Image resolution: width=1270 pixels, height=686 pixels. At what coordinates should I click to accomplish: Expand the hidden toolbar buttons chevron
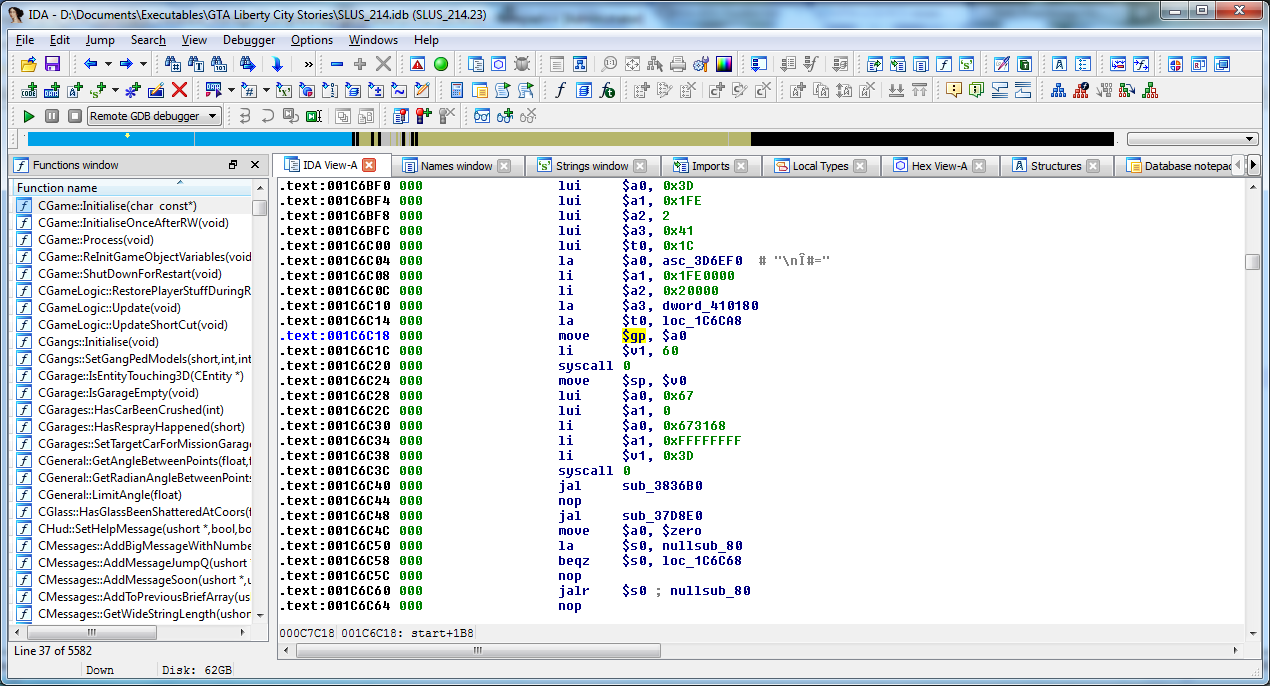309,64
